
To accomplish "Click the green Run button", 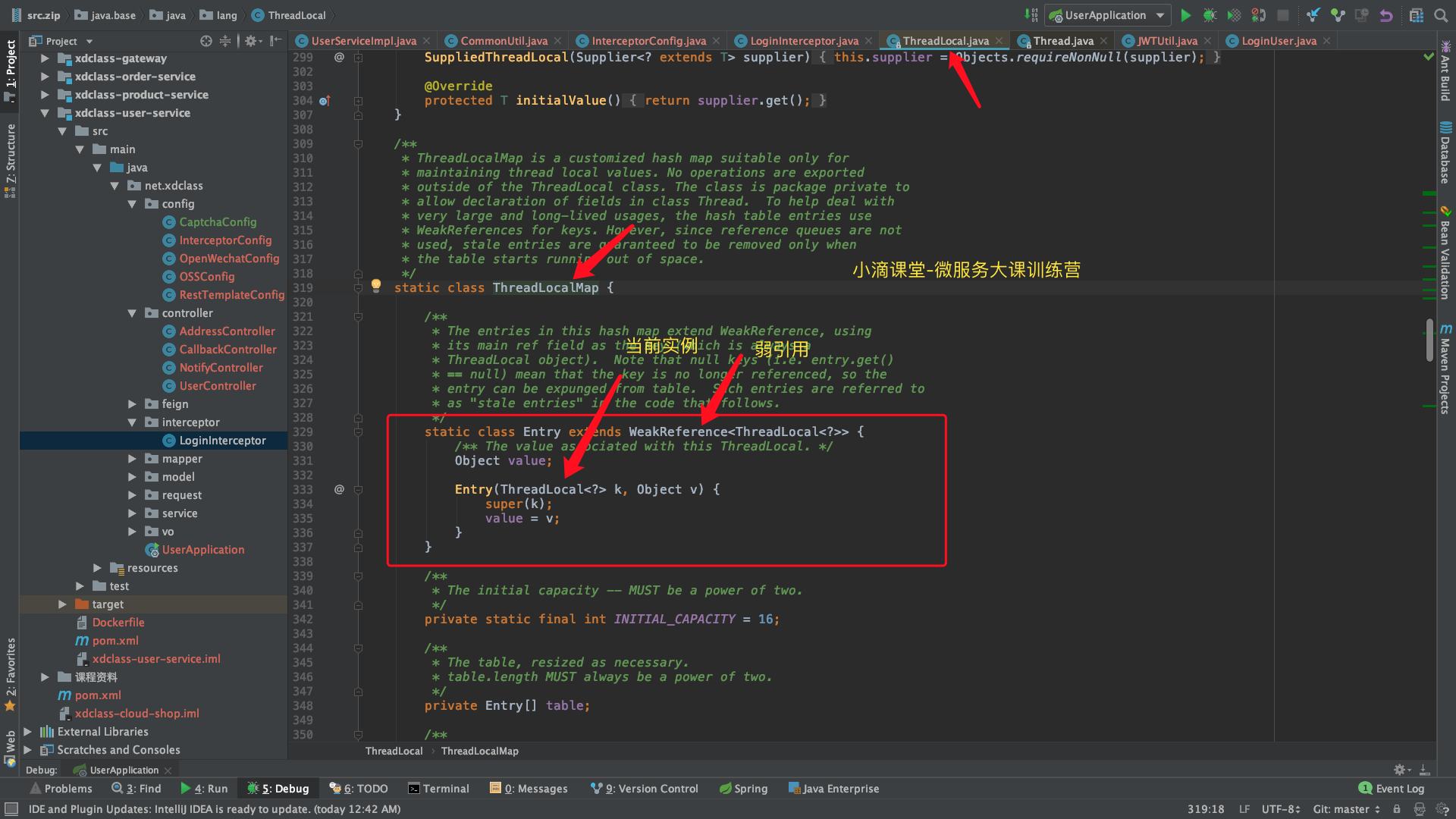I will [x=1186, y=15].
